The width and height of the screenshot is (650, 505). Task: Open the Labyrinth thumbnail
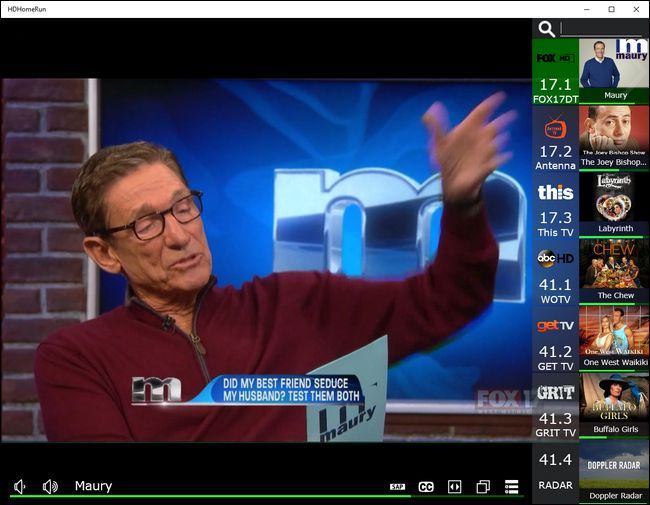tap(614, 197)
